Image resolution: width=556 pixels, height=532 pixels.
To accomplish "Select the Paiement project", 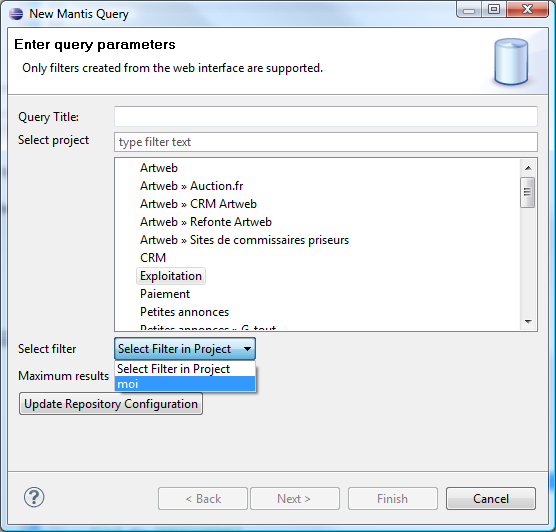I will click(x=165, y=294).
